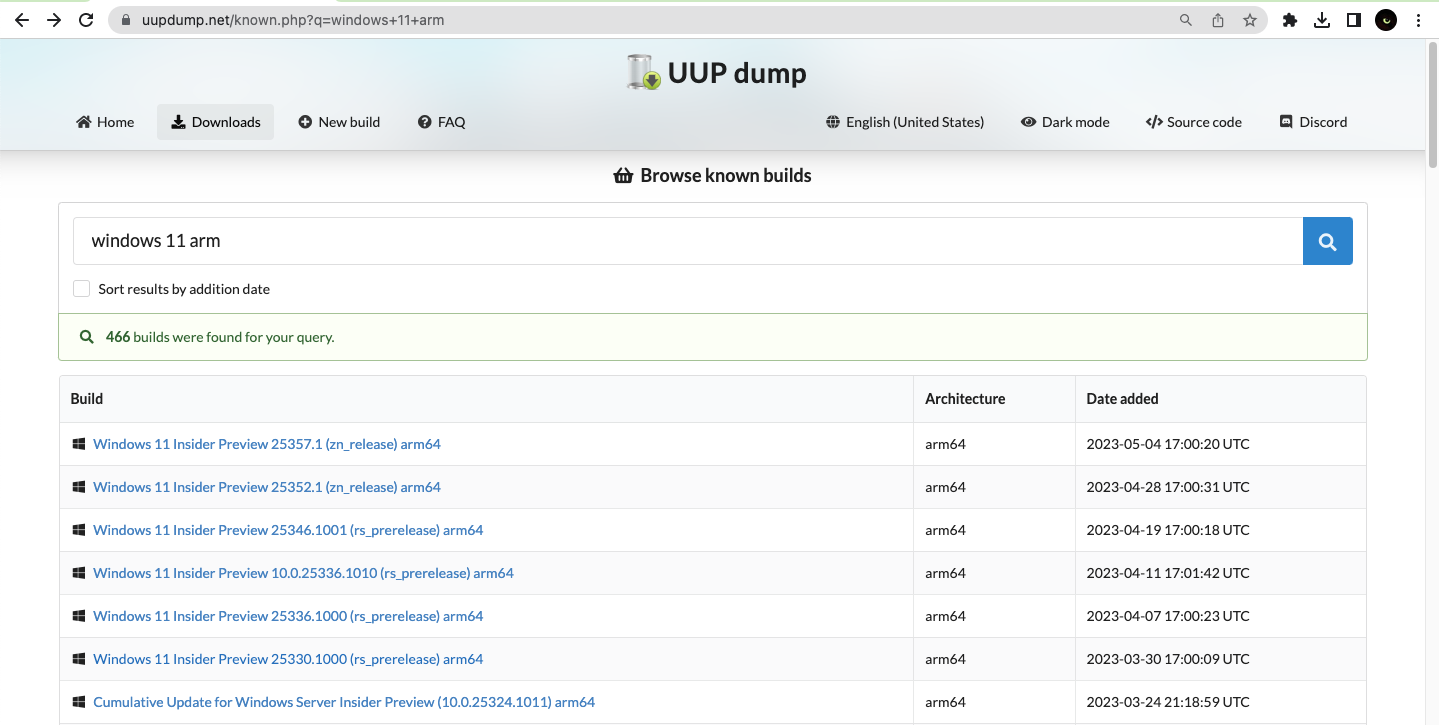
Task: Click the Windows icon beside build 25346.1001
Action: tap(79, 530)
